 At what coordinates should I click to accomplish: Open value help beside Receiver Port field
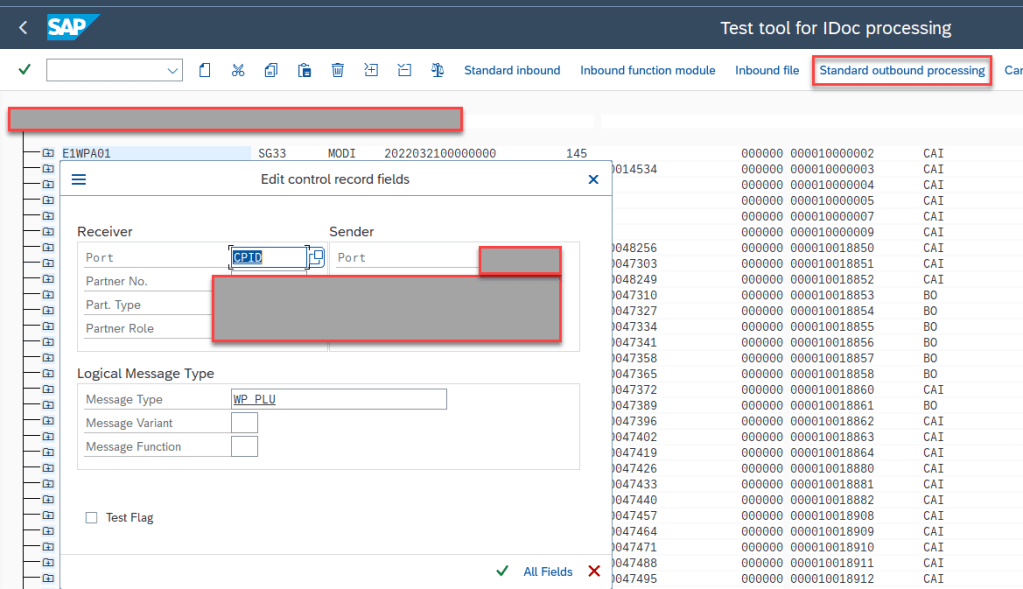317,257
